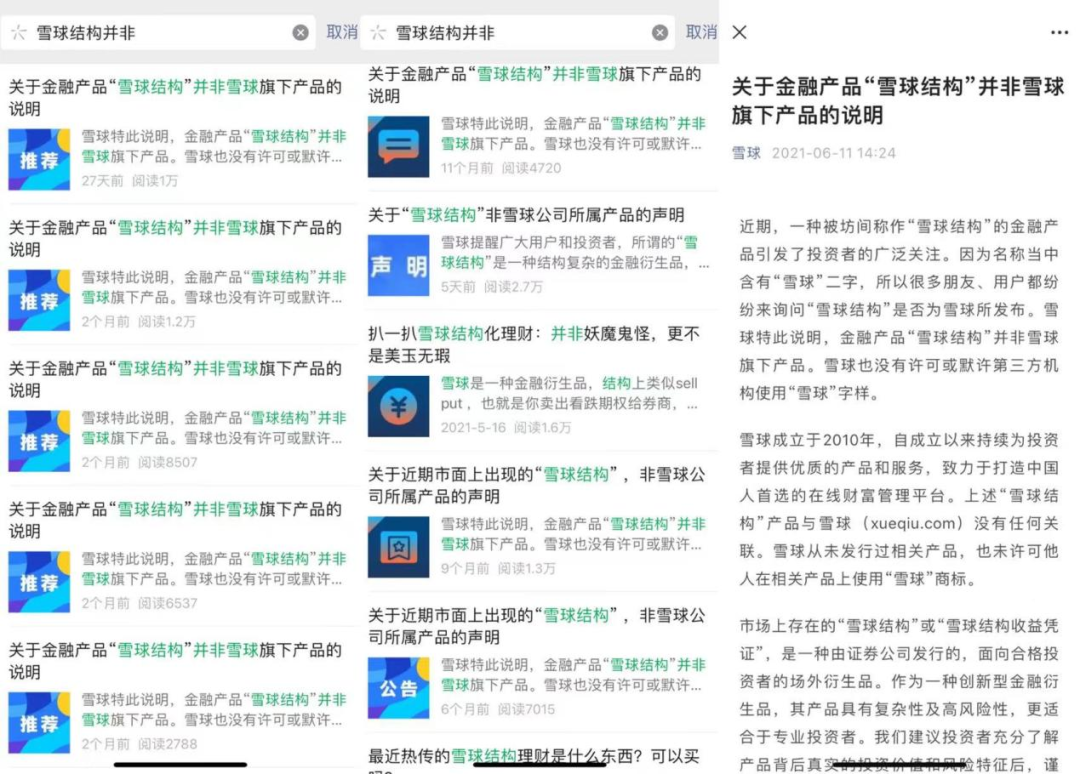1080x774 pixels.
Task: Open the 声明 thumbnail in the middle results
Action: coord(398,265)
